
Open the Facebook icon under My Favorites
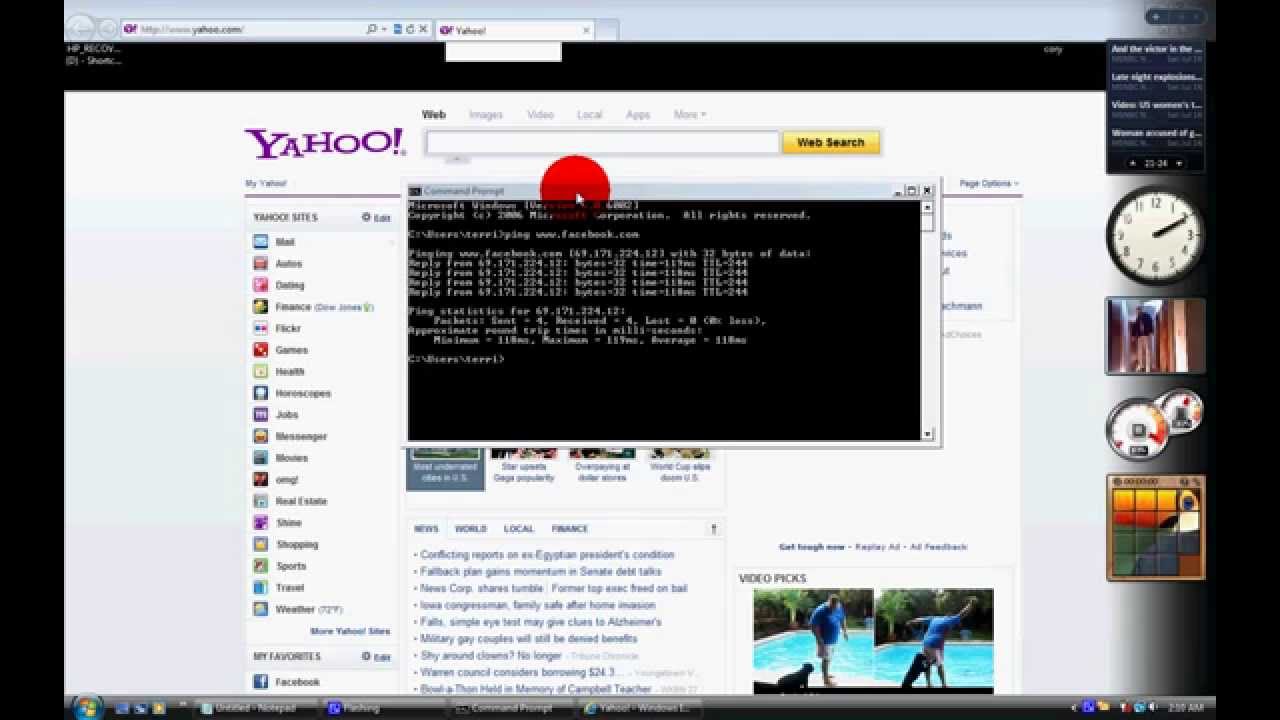point(260,682)
